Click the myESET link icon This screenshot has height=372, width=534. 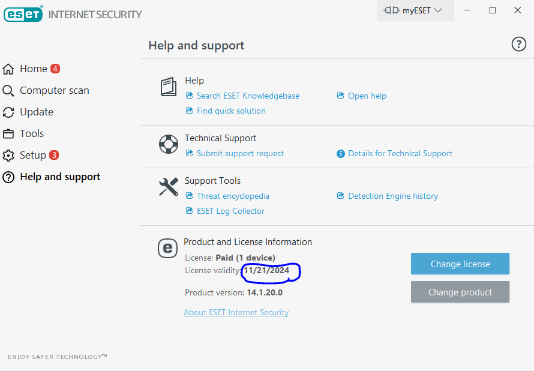pos(392,11)
